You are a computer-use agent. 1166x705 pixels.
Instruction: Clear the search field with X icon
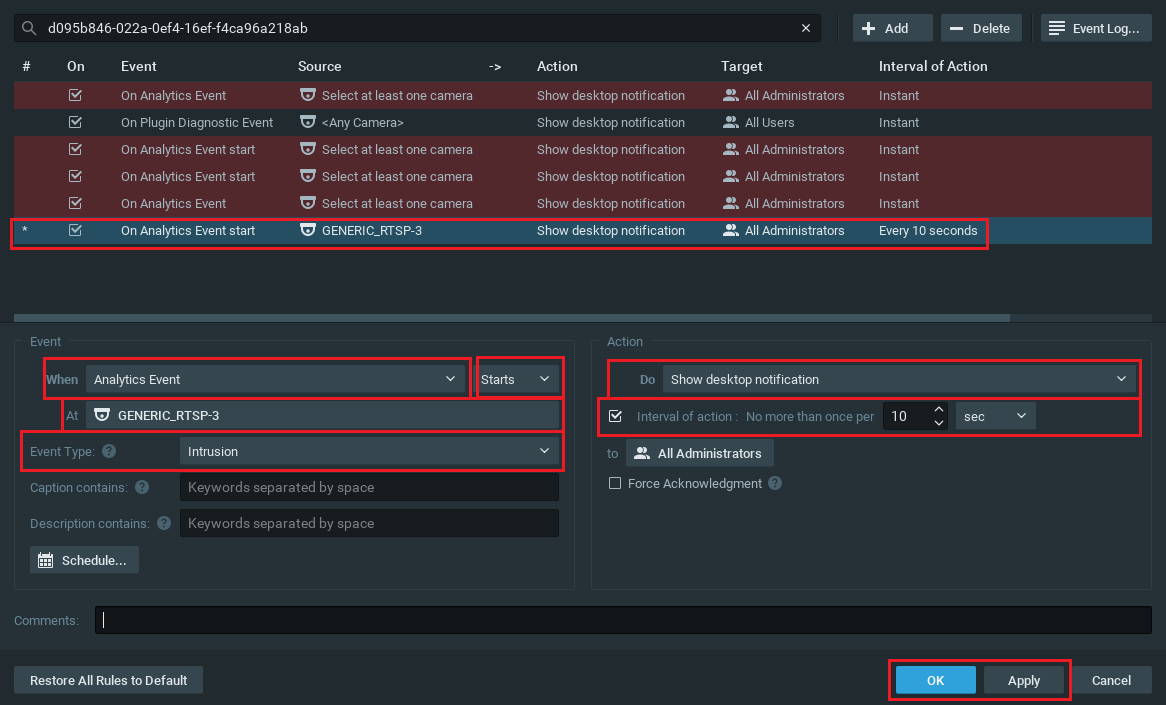(806, 28)
